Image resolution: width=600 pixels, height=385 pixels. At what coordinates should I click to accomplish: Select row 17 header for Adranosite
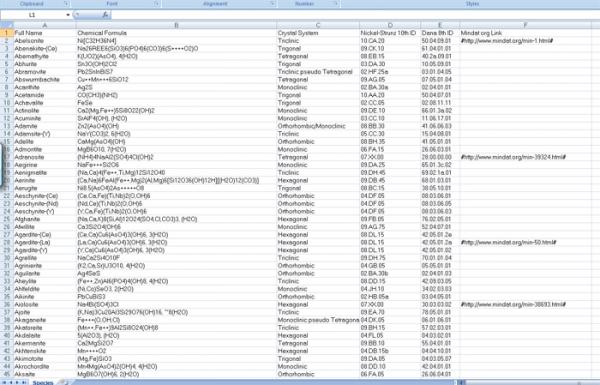(7, 157)
